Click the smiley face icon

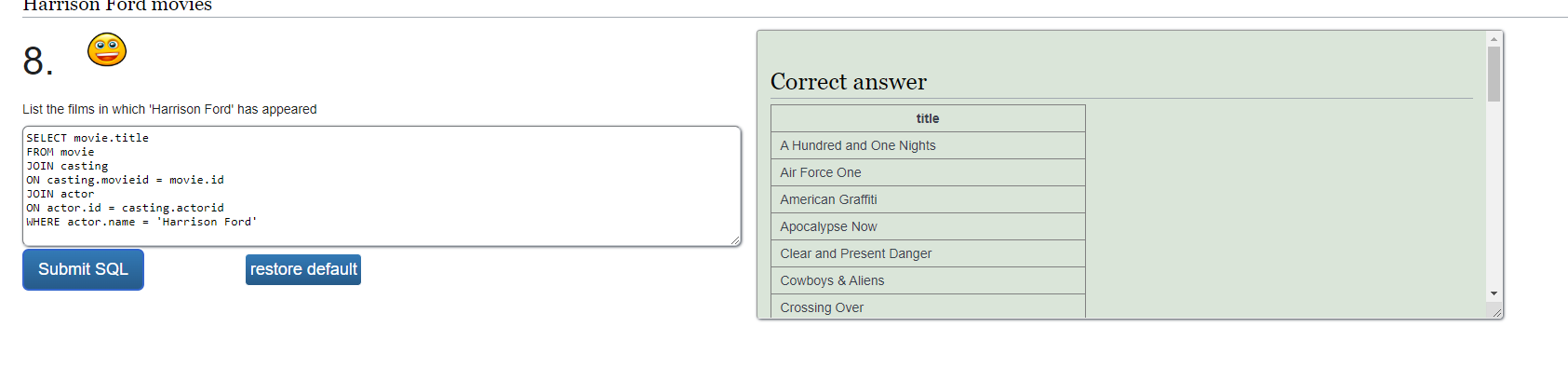(107, 49)
